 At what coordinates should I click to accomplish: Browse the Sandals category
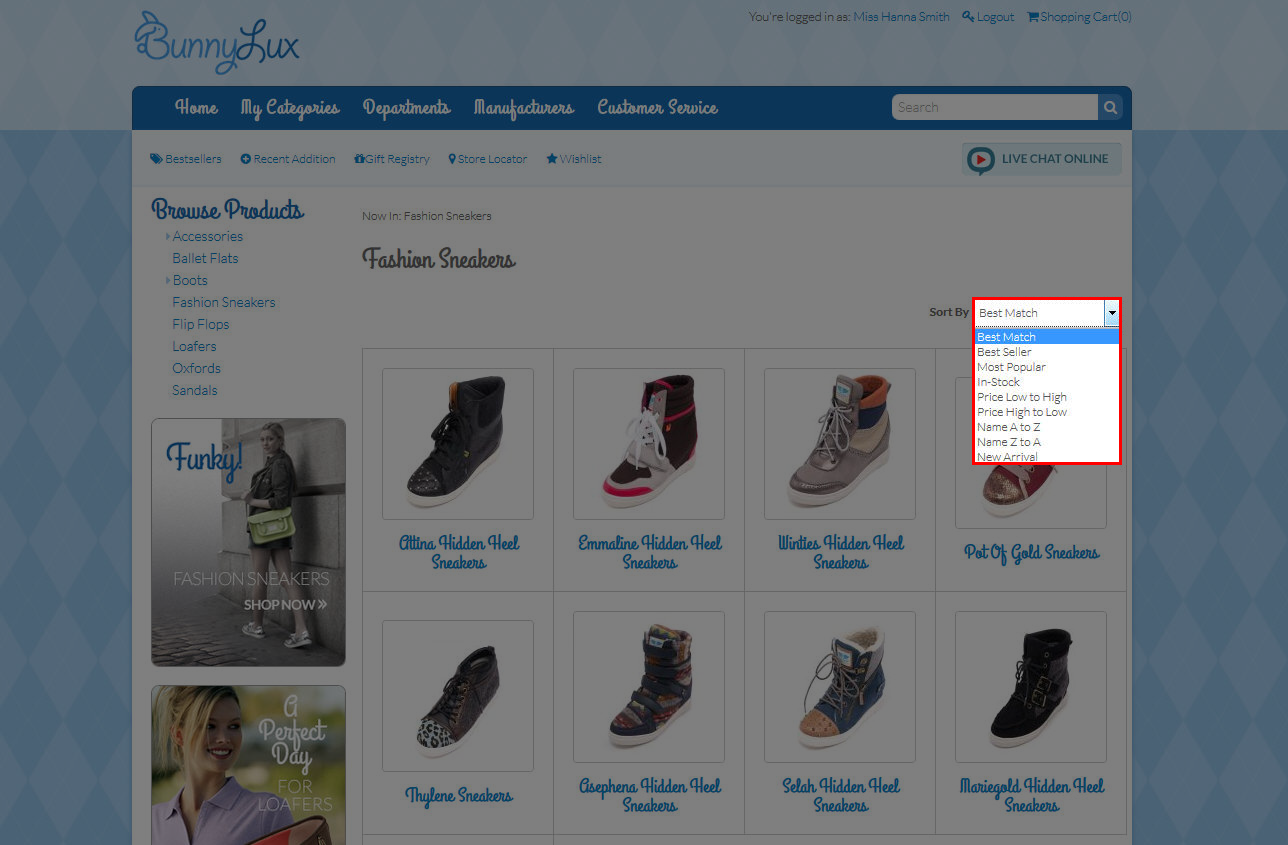pos(195,391)
